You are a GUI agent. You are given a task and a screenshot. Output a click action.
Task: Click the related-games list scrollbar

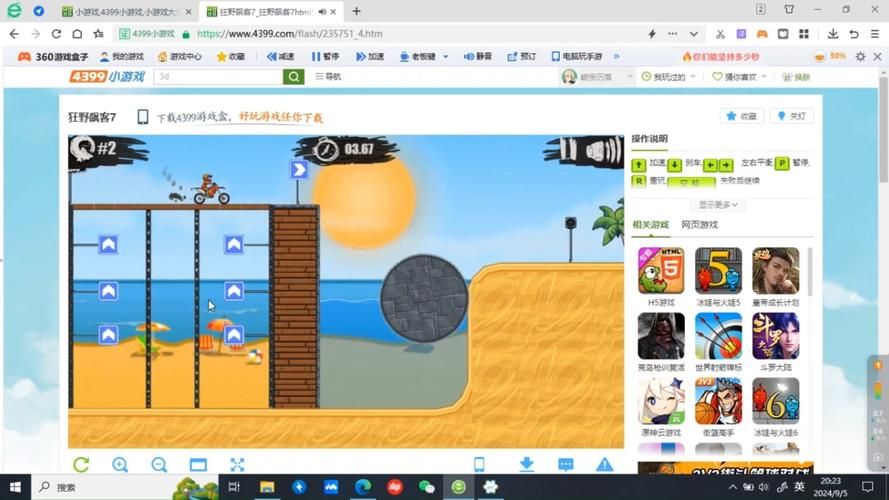coord(810,272)
